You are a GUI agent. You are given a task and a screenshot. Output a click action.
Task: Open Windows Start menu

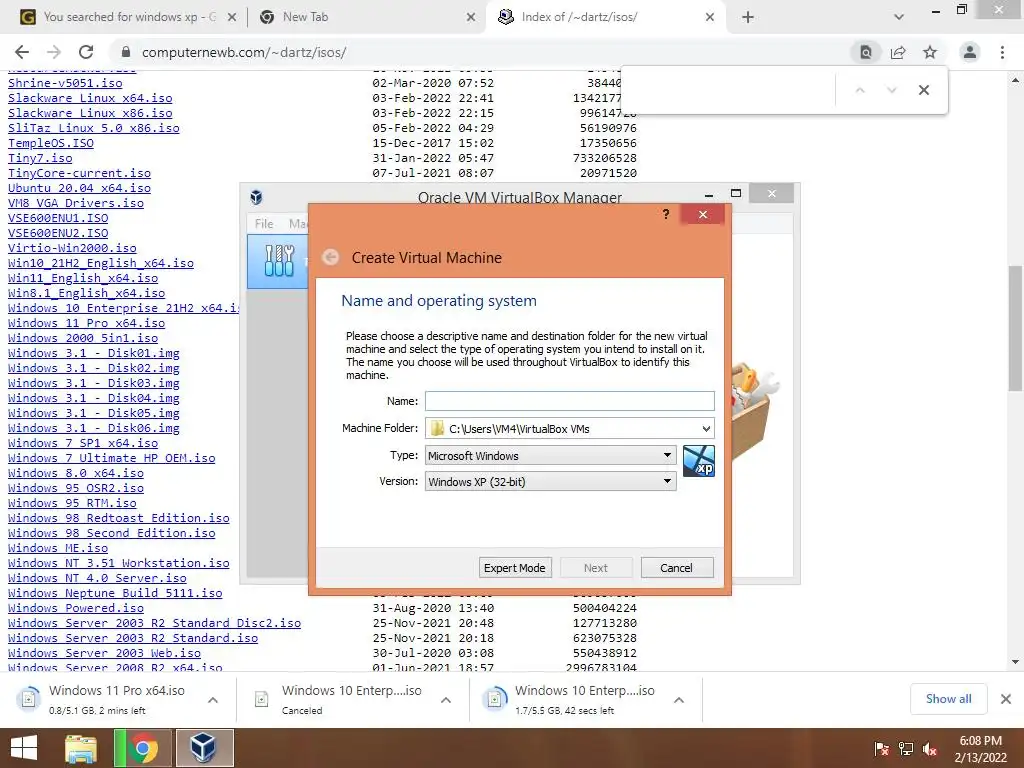[24, 748]
